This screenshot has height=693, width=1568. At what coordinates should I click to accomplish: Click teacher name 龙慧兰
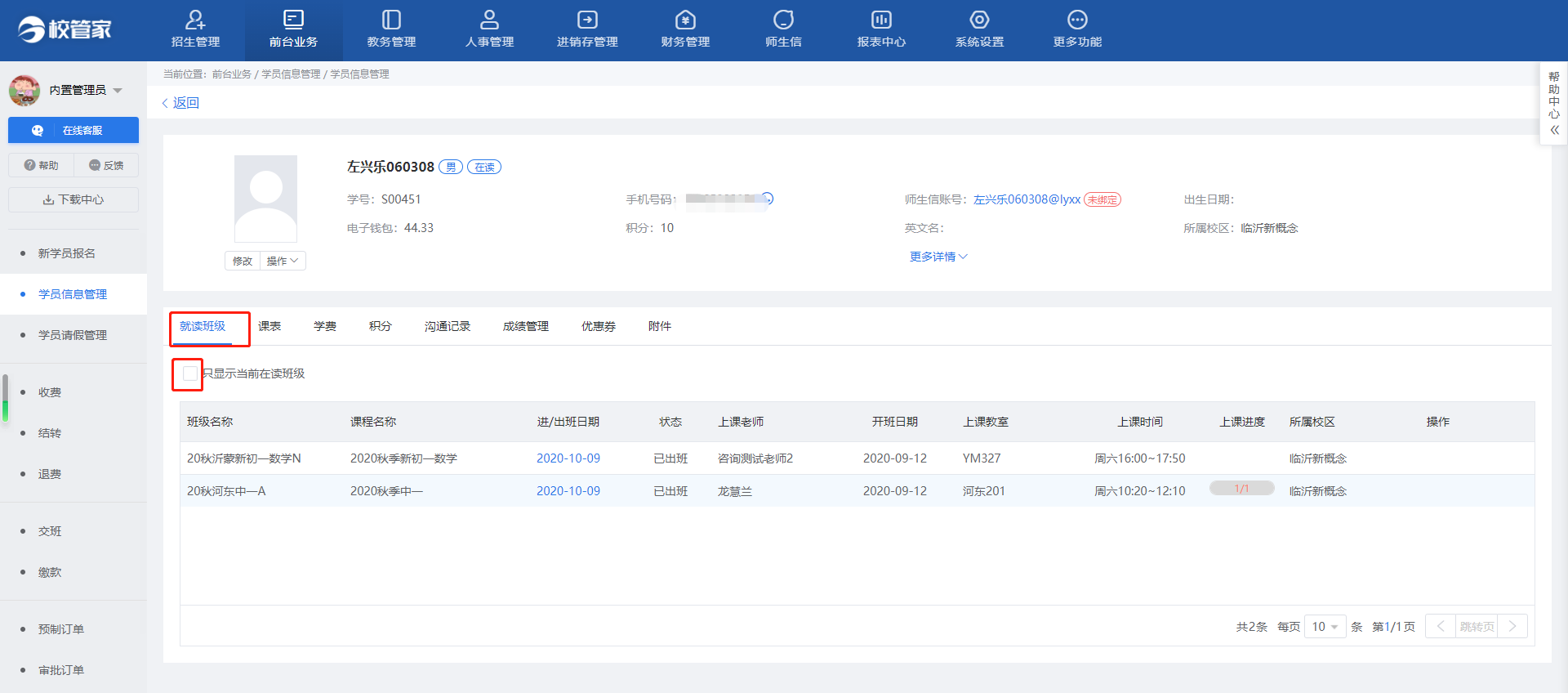point(735,491)
